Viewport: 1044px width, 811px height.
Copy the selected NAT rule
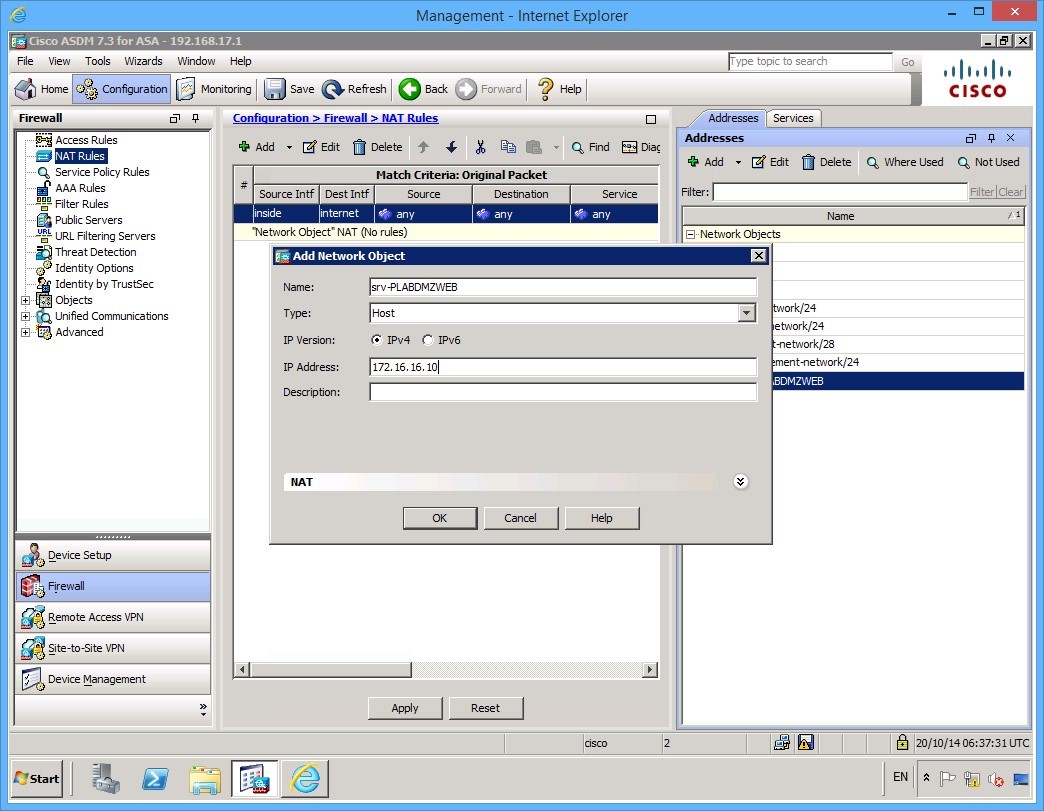[509, 147]
